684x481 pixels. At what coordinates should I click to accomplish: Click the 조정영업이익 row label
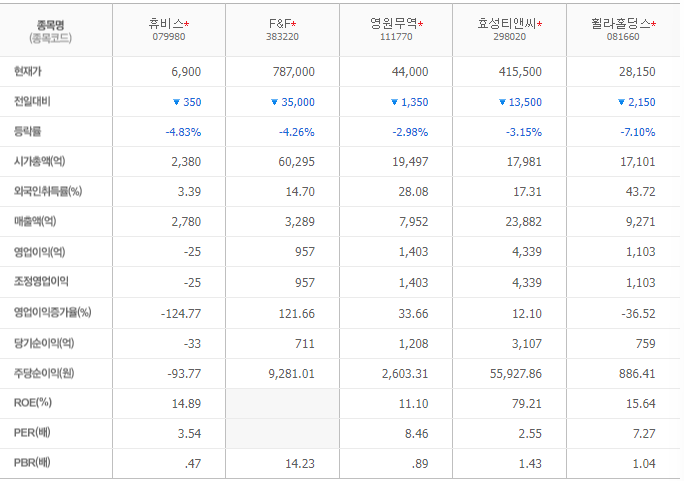[41, 281]
